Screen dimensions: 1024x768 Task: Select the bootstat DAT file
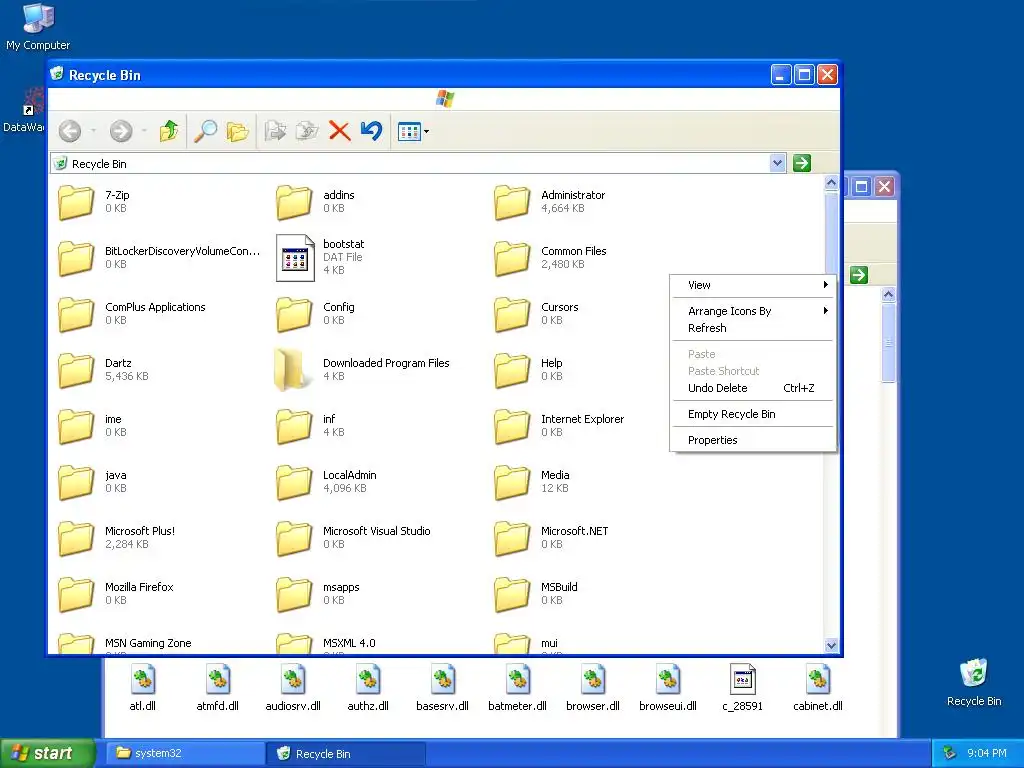(x=295, y=258)
